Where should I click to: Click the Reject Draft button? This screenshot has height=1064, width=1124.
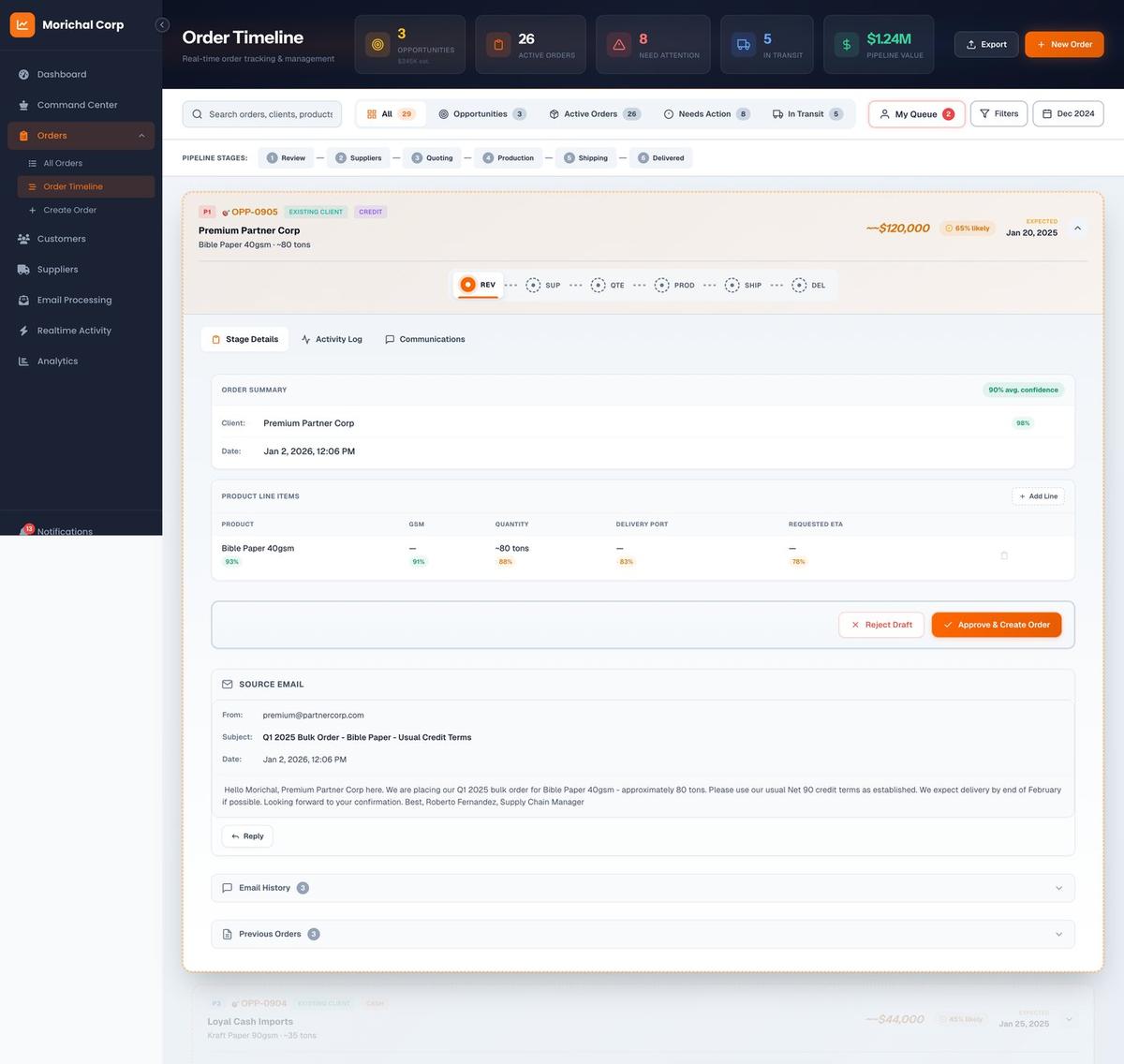[x=880, y=624]
